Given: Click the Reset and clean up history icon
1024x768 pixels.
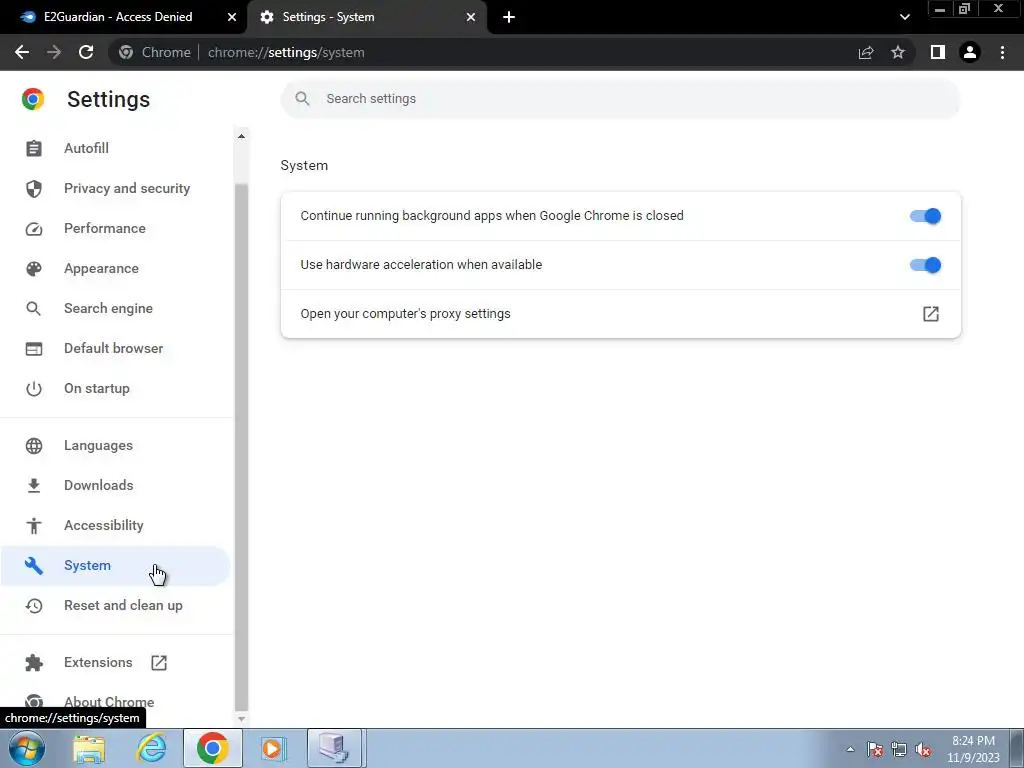Looking at the screenshot, I should pyautogui.click(x=33, y=605).
